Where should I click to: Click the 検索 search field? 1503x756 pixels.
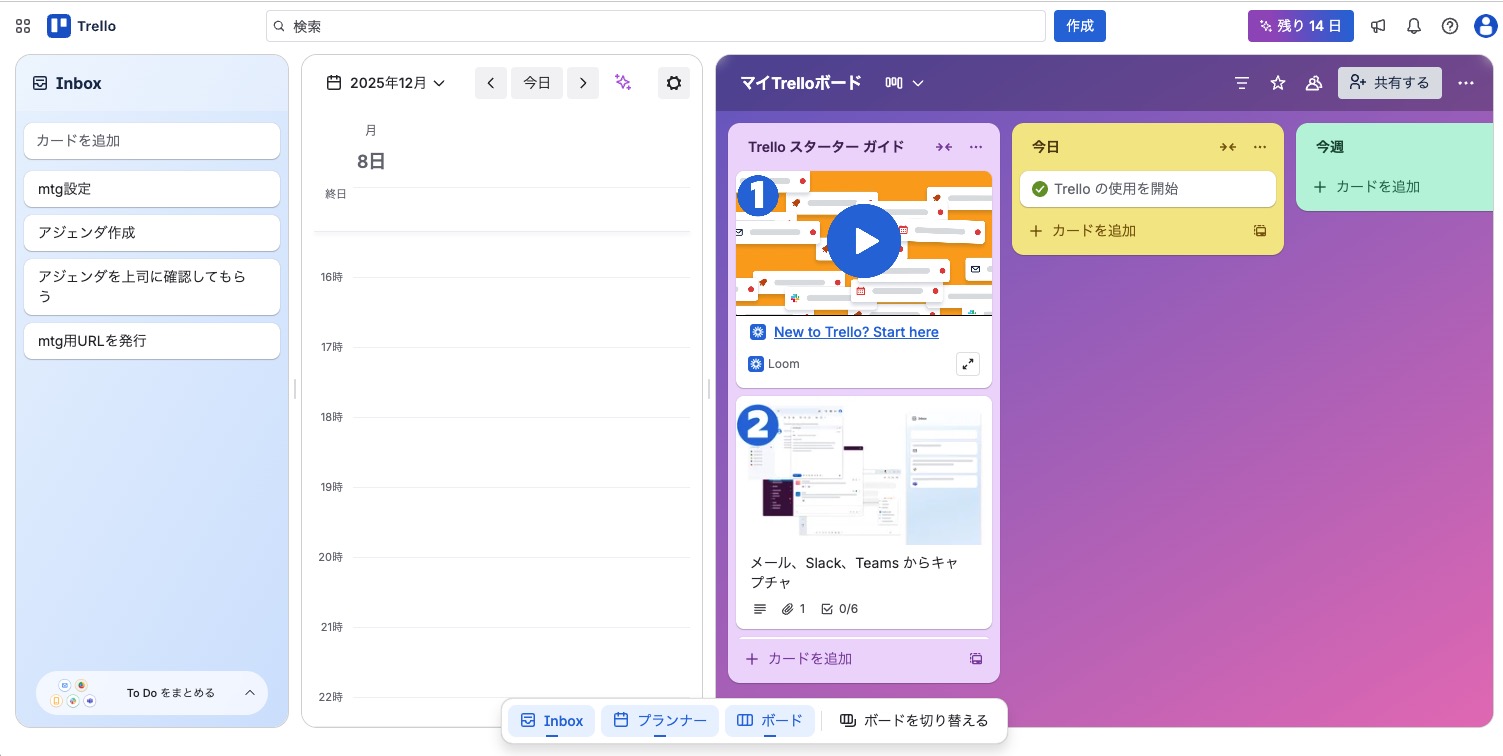pos(655,26)
